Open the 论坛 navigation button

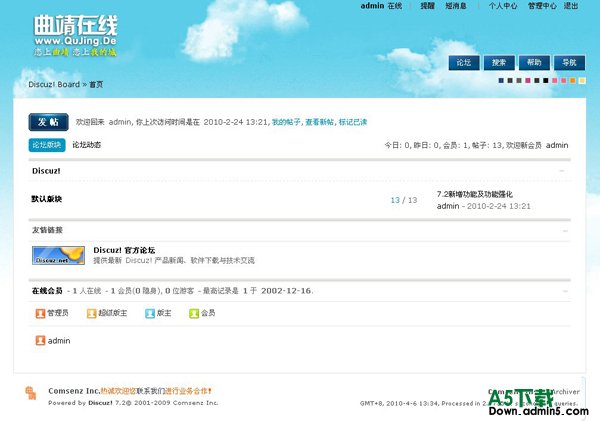[x=464, y=63]
